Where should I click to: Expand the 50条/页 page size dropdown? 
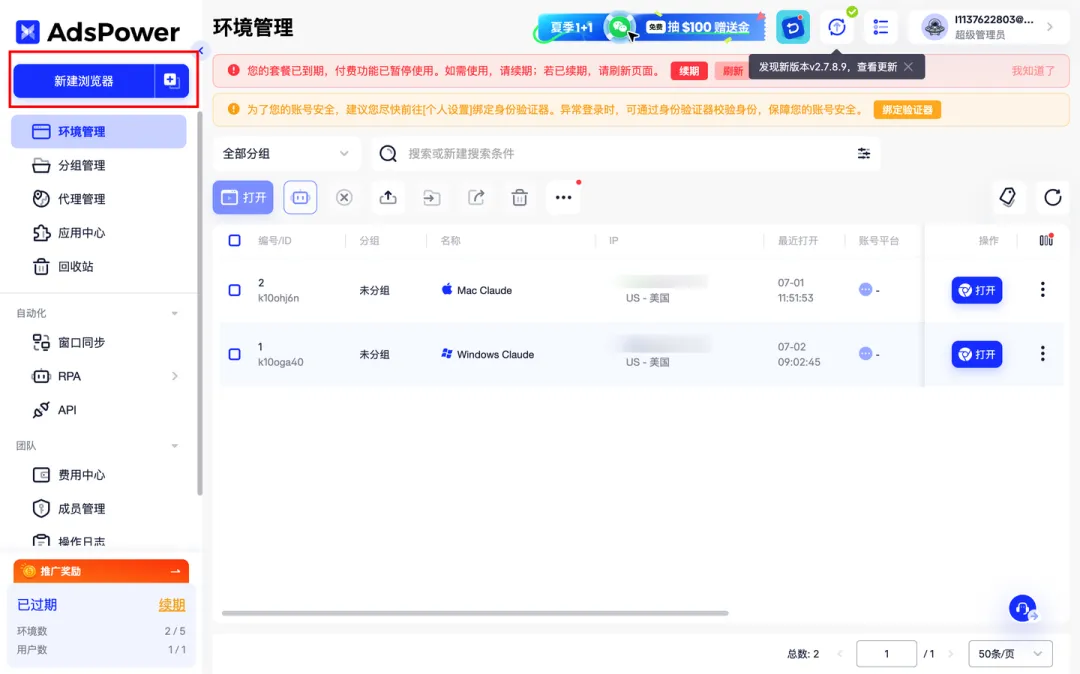1010,654
